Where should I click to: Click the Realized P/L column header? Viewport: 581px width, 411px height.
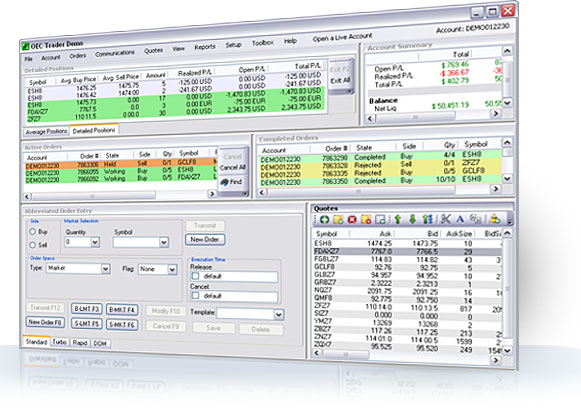point(195,73)
